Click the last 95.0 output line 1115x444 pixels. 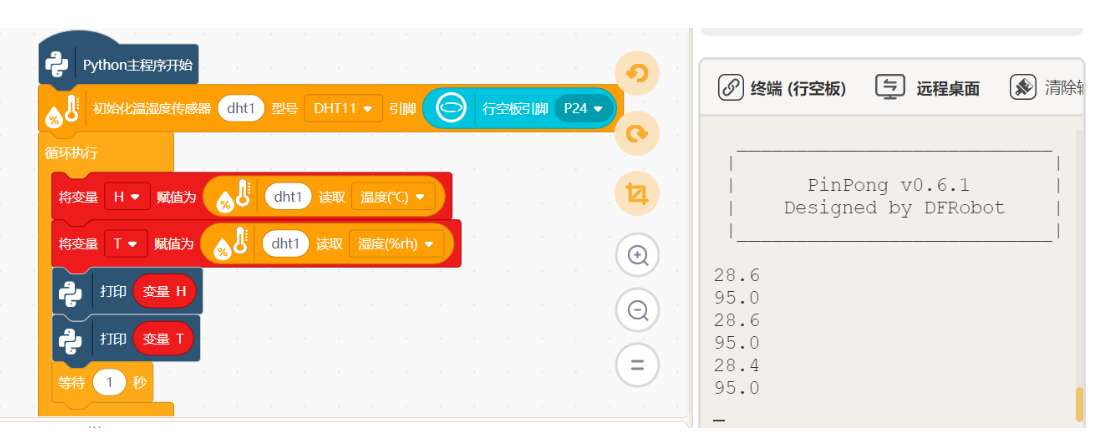(x=737, y=388)
